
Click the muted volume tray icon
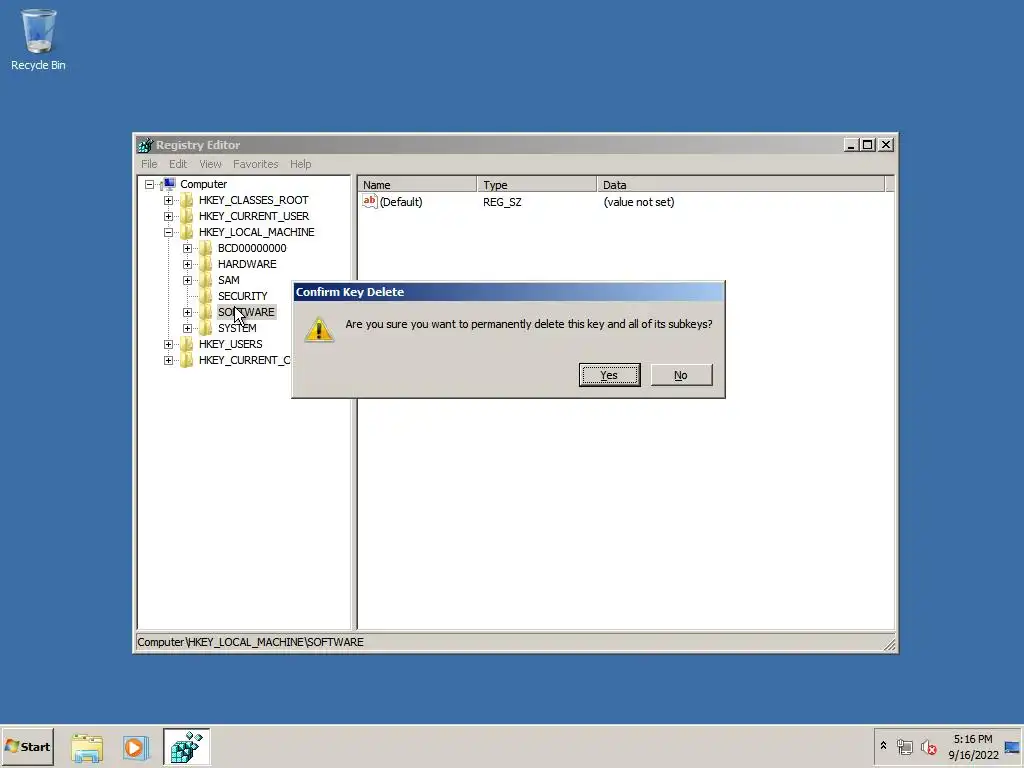(929, 746)
